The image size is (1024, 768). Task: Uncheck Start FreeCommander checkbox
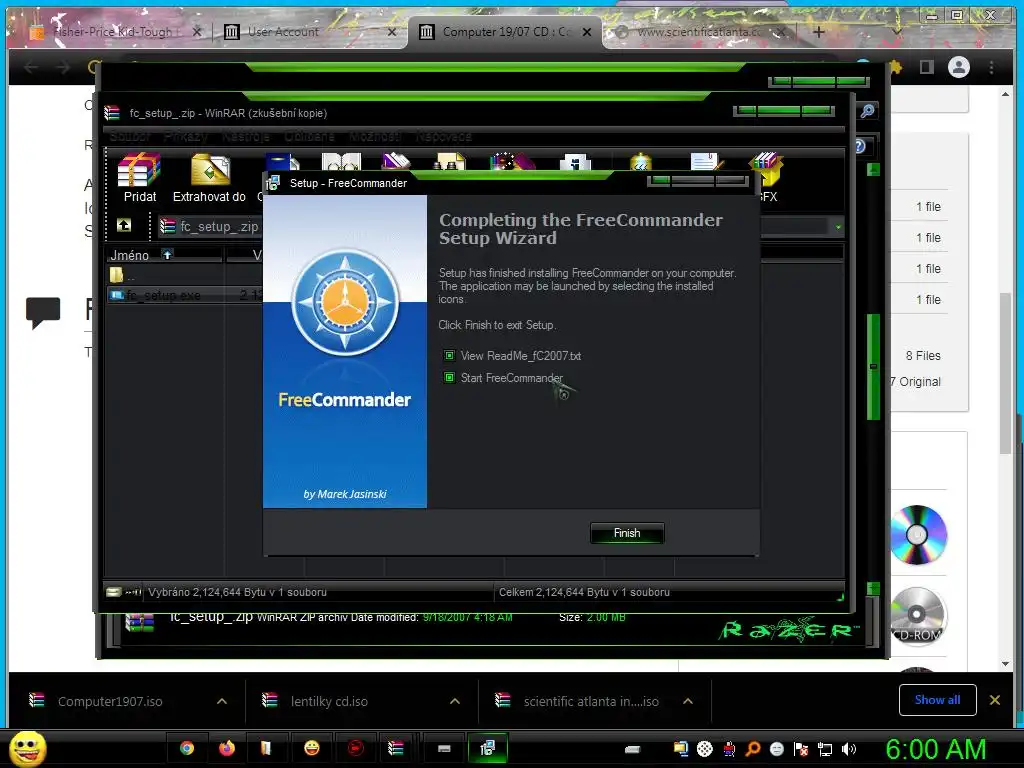[449, 377]
